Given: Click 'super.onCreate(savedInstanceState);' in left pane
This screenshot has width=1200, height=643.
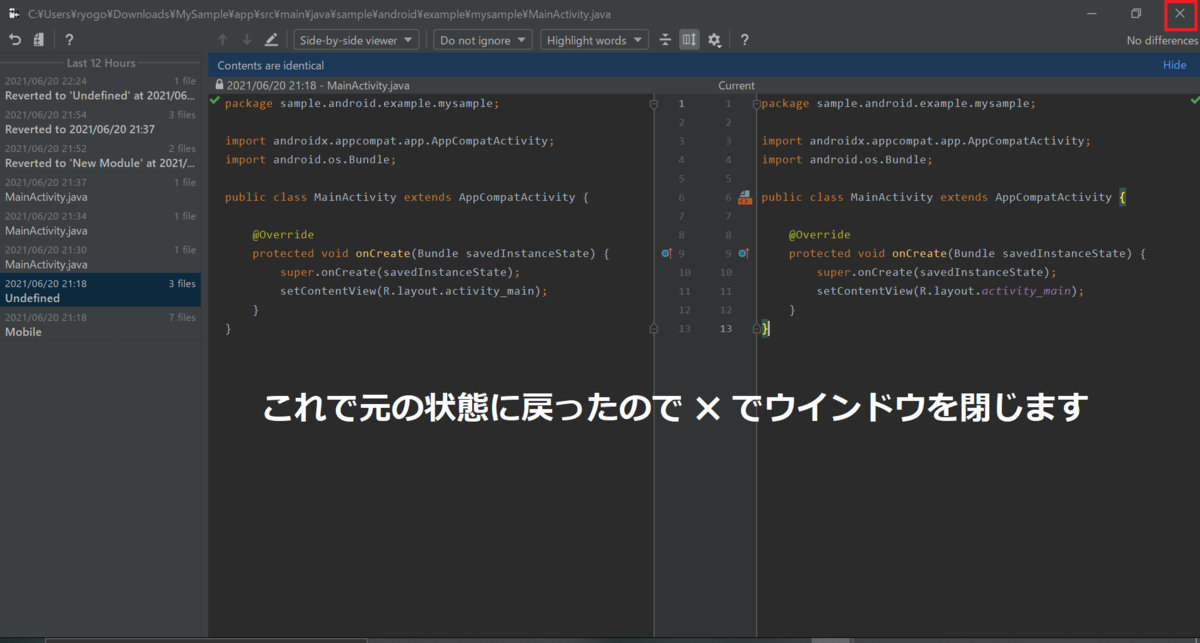Looking at the screenshot, I should coord(400,272).
